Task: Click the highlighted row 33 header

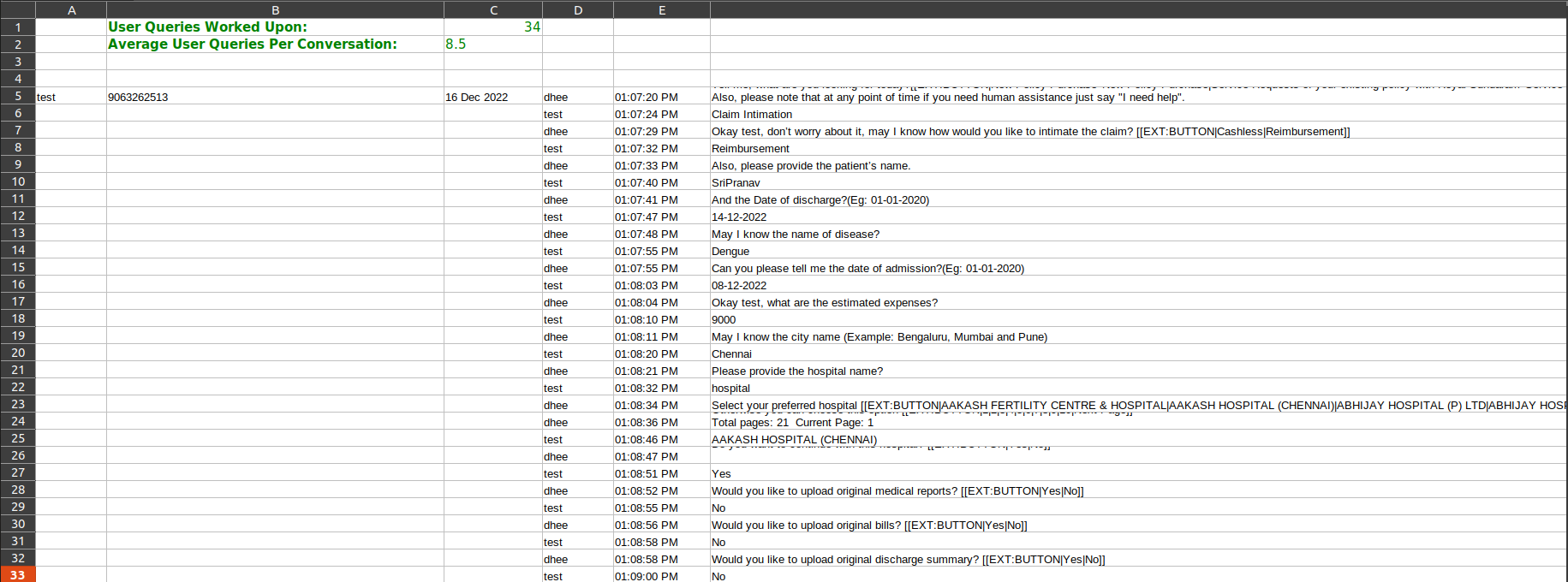Action: click(x=18, y=575)
